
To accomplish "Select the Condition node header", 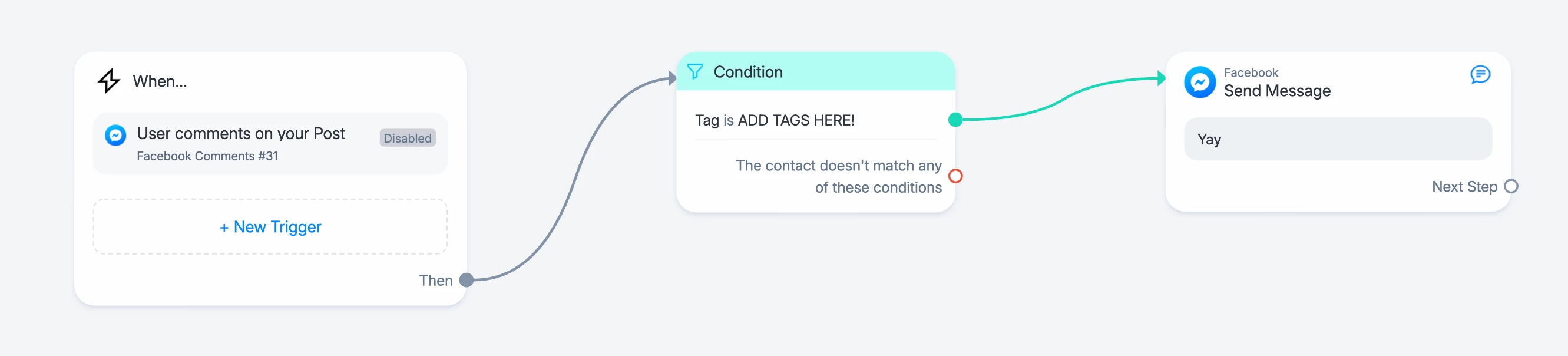I will (816, 72).
